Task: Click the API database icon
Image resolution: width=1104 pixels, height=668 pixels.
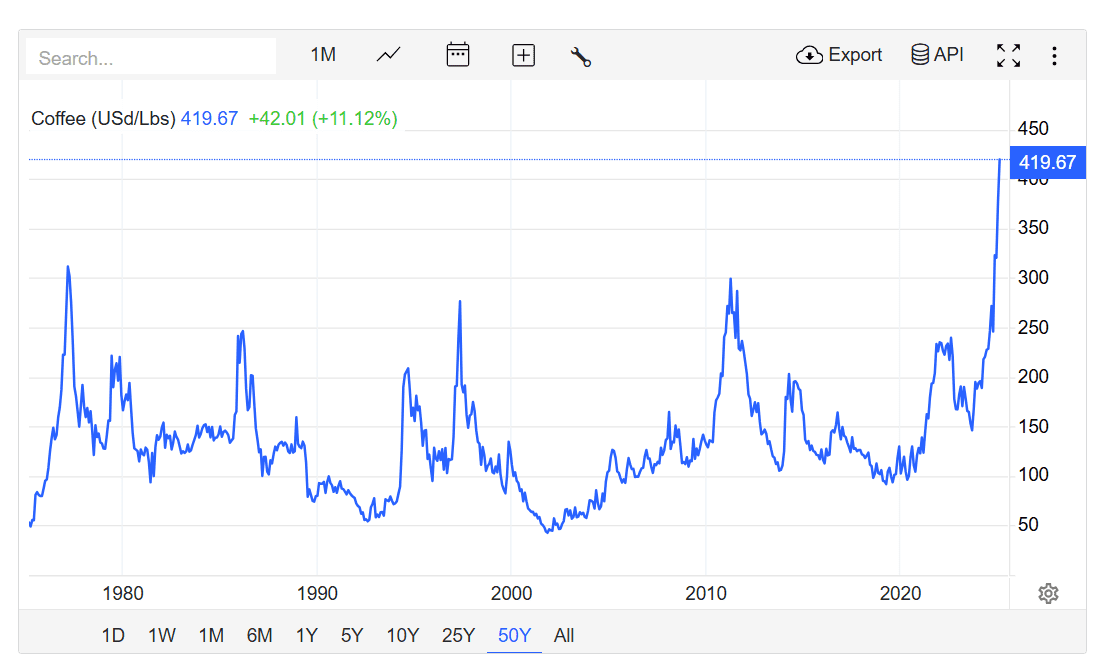Action: coord(920,54)
